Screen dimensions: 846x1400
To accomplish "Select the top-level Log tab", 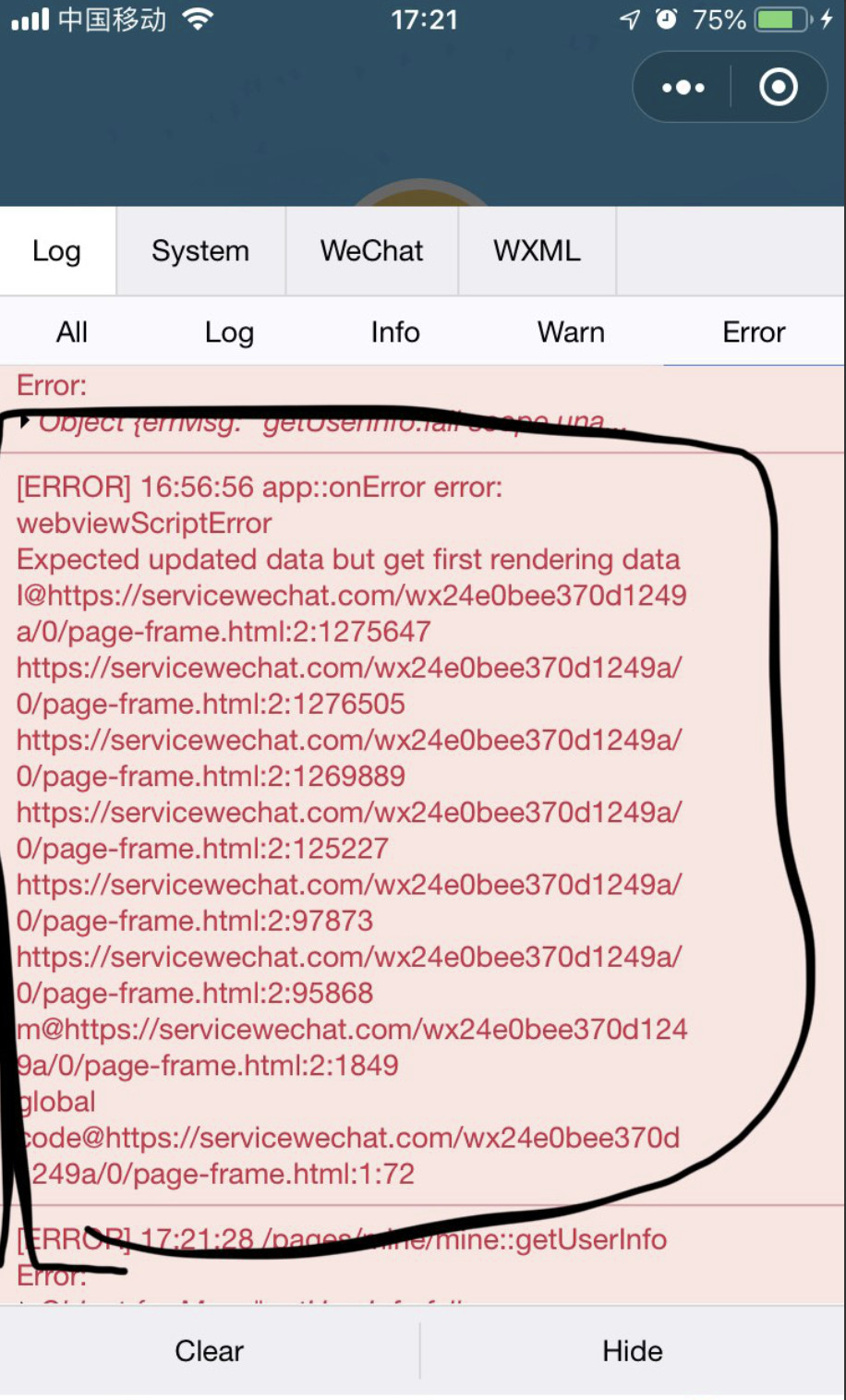I will tap(57, 251).
